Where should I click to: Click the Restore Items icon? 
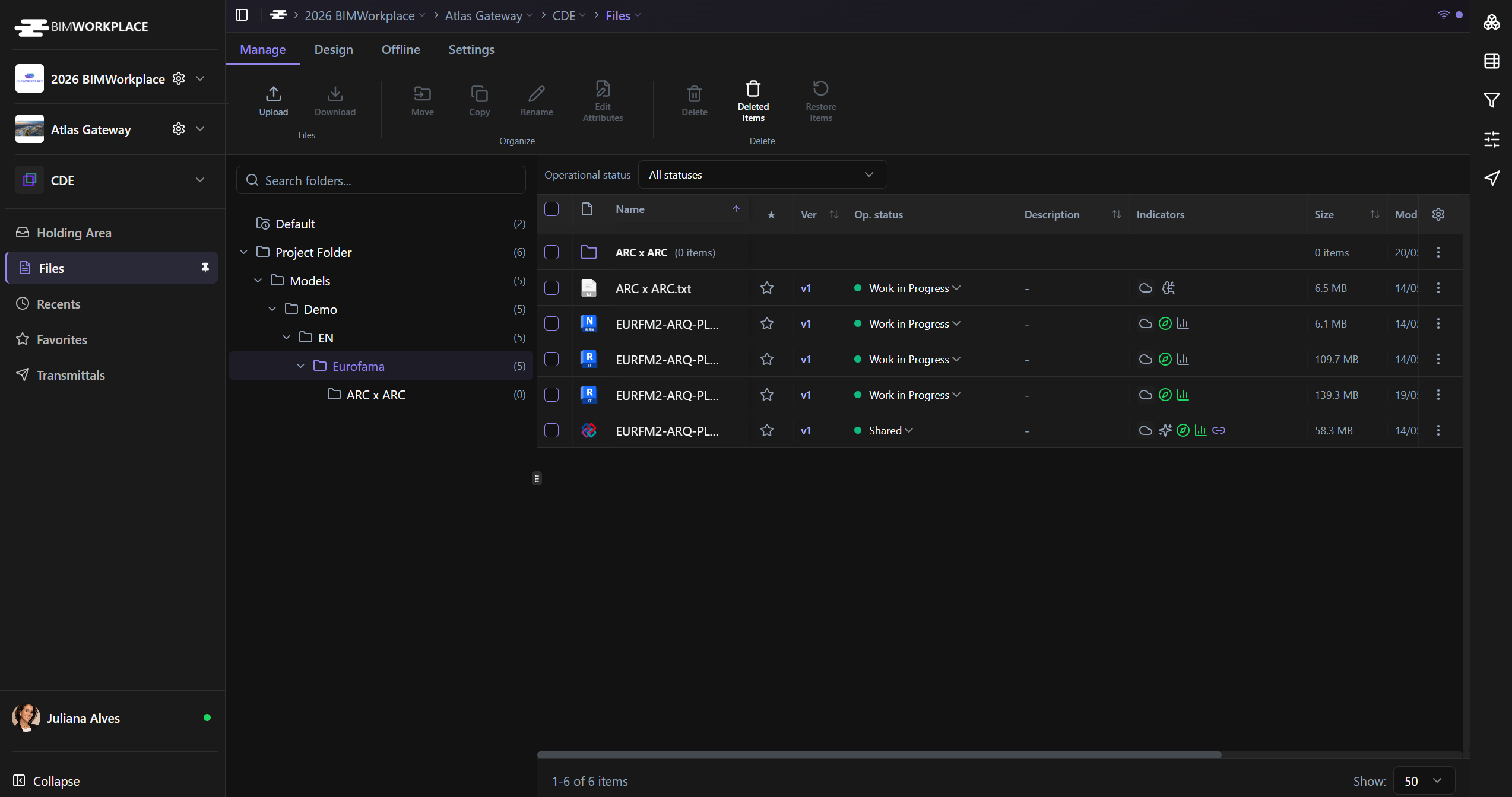(820, 88)
